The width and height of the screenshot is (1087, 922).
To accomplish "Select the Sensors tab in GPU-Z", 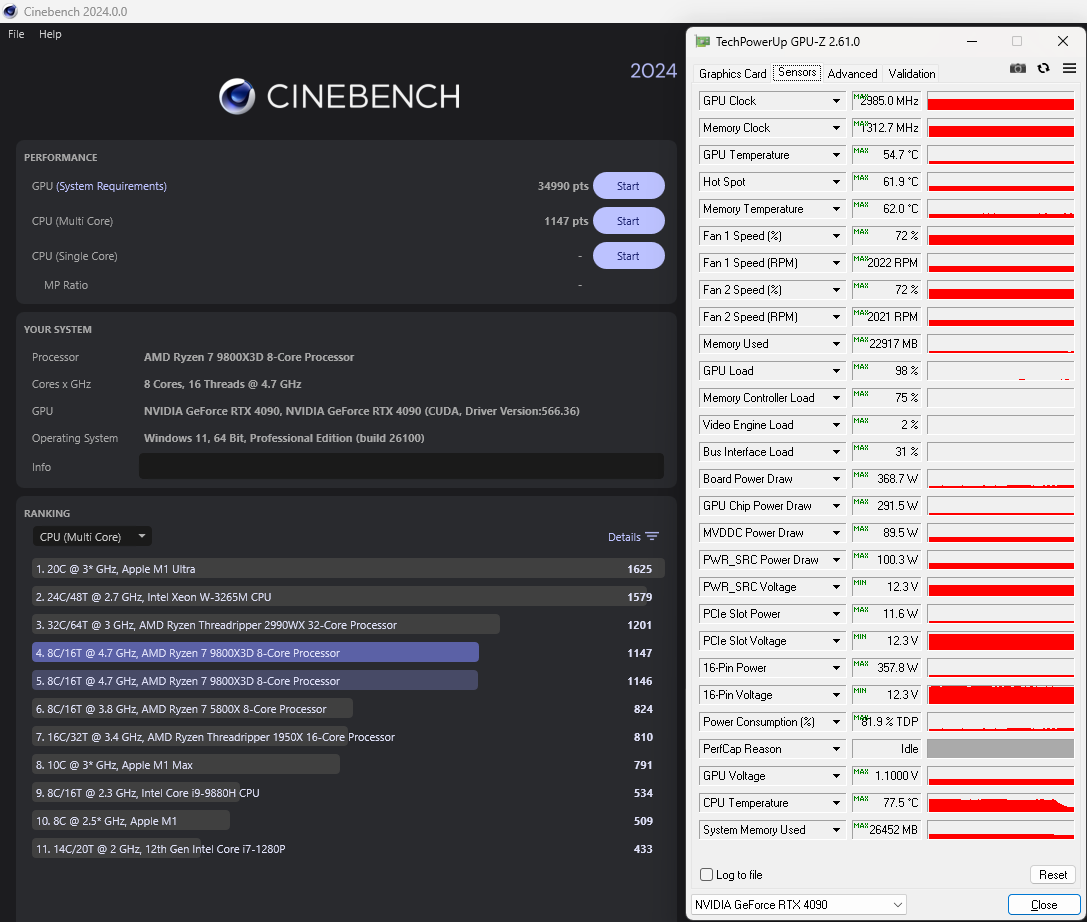I will [797, 73].
